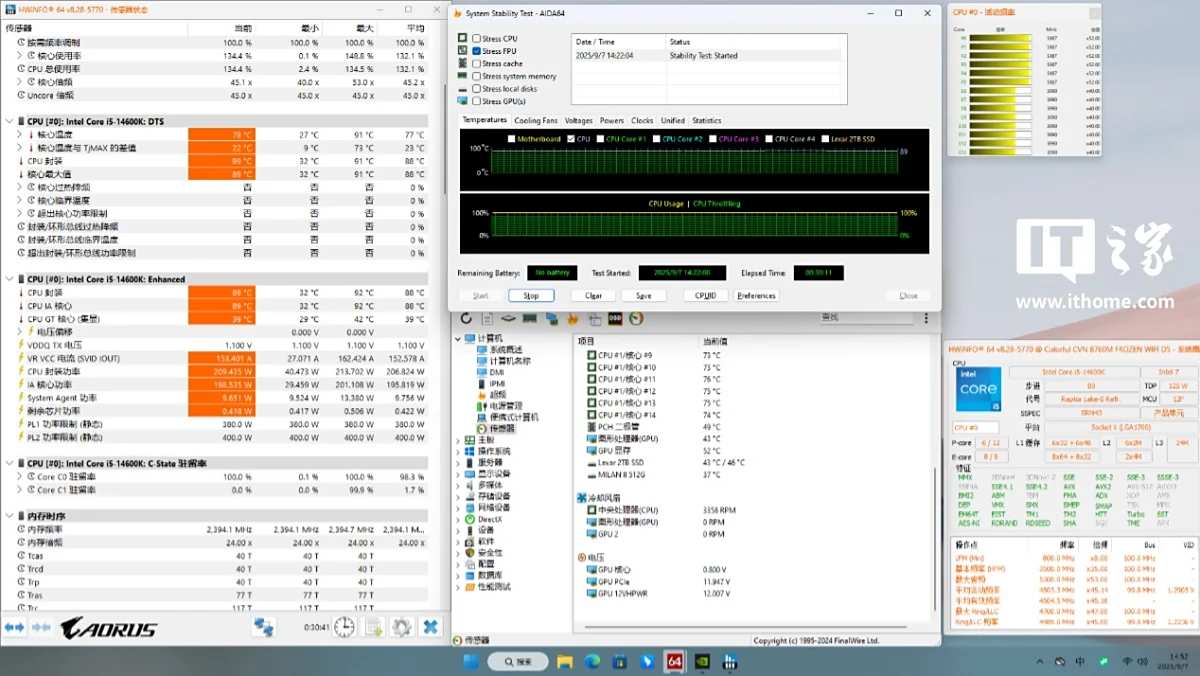The width and height of the screenshot is (1200, 676).
Task: Enable the Stress CPU checkbox
Action: coord(477,38)
